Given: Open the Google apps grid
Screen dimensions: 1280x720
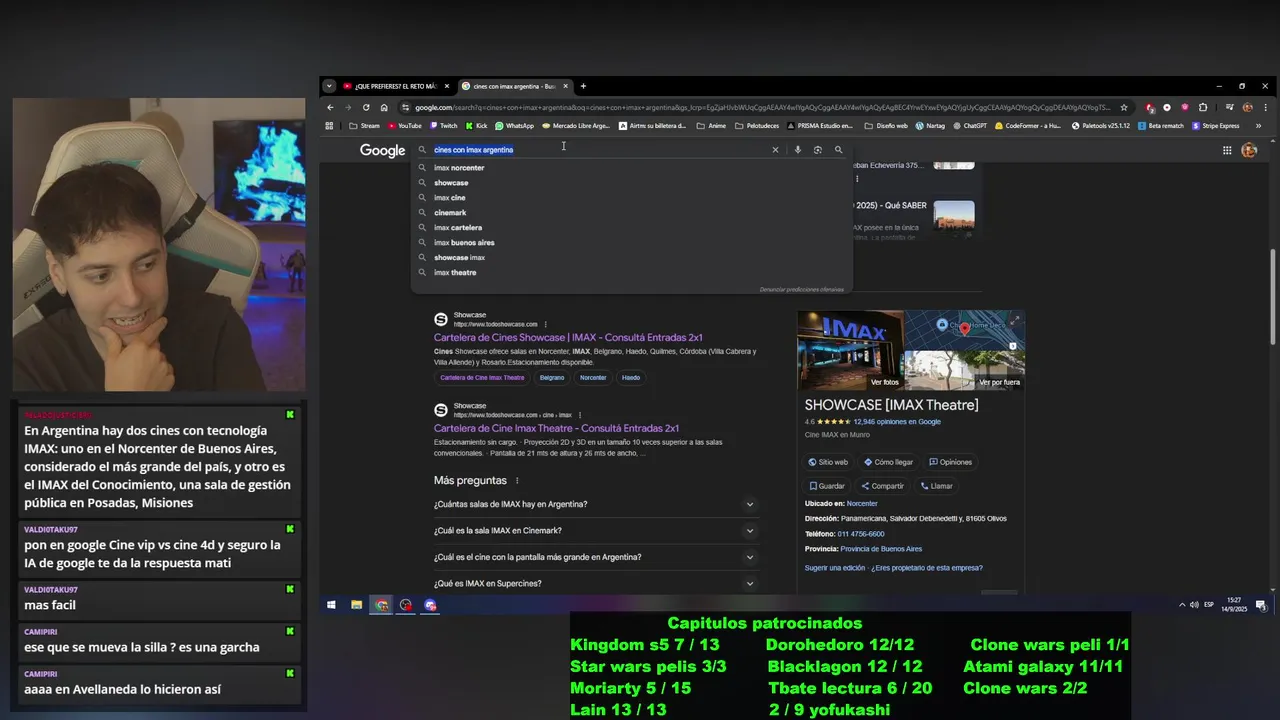Looking at the screenshot, I should click(1227, 150).
